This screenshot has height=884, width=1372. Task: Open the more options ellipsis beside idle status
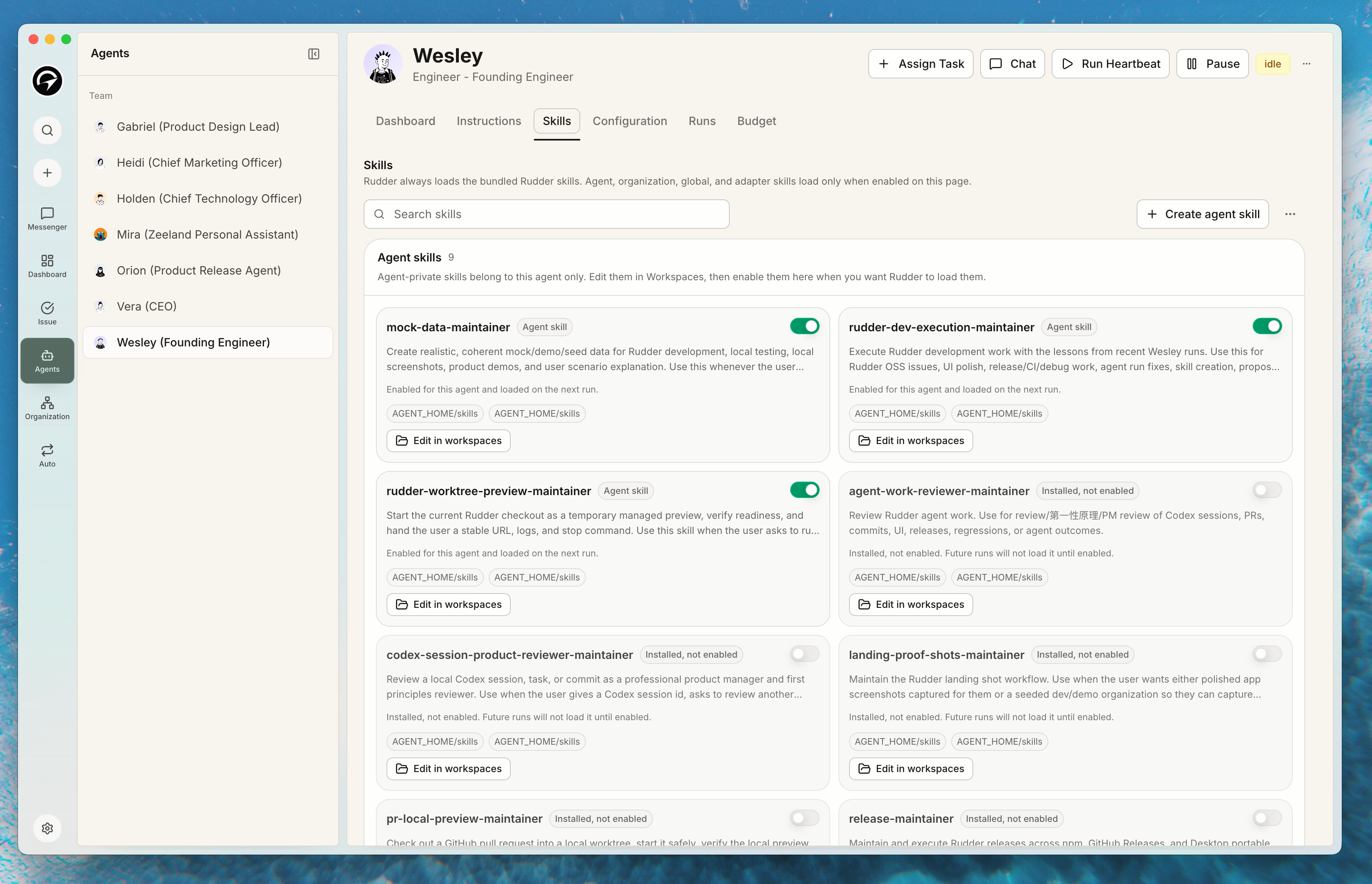[1307, 64]
